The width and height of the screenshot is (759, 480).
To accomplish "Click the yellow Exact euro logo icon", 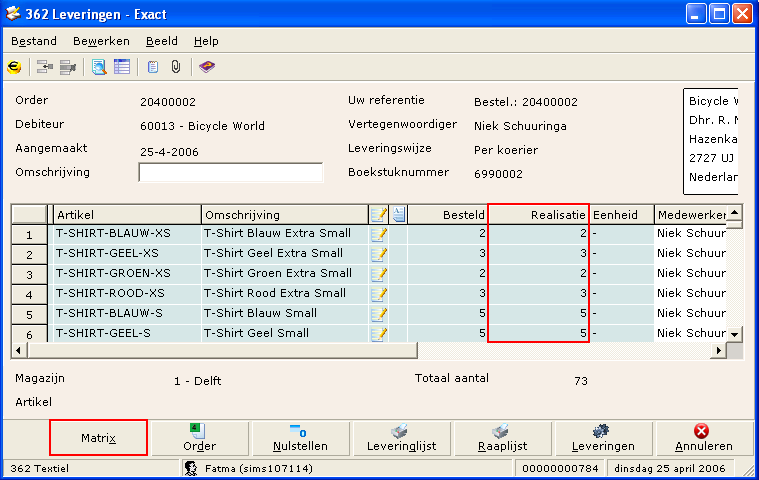I will [14, 67].
